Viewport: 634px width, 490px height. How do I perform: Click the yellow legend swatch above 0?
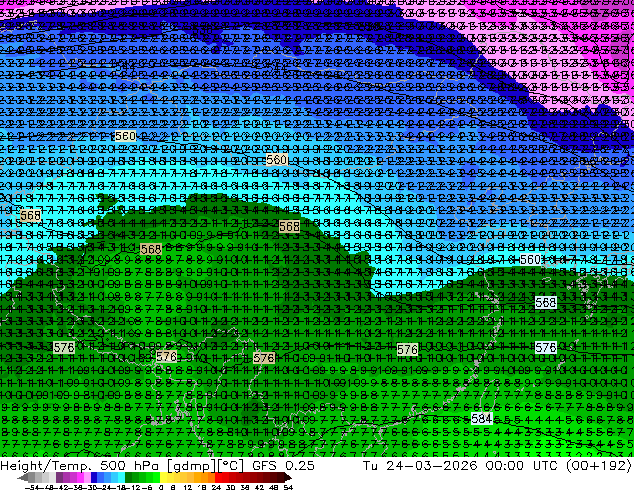coord(163,478)
